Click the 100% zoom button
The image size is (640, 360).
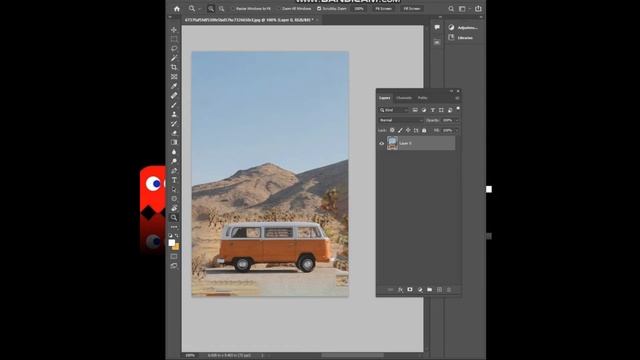[359, 9]
